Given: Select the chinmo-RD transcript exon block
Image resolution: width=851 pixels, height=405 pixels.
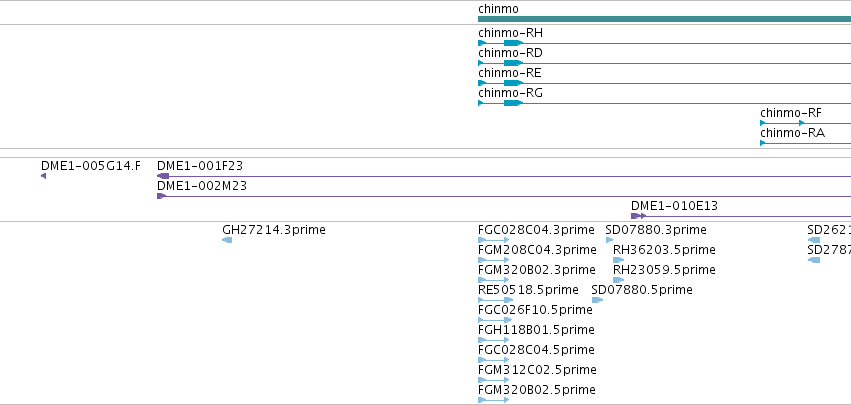Looking at the screenshot, I should 513,63.
